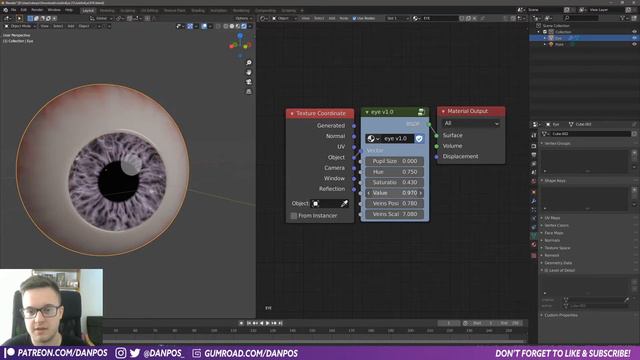Open the outliner filter funnel icon

pos(623,18)
